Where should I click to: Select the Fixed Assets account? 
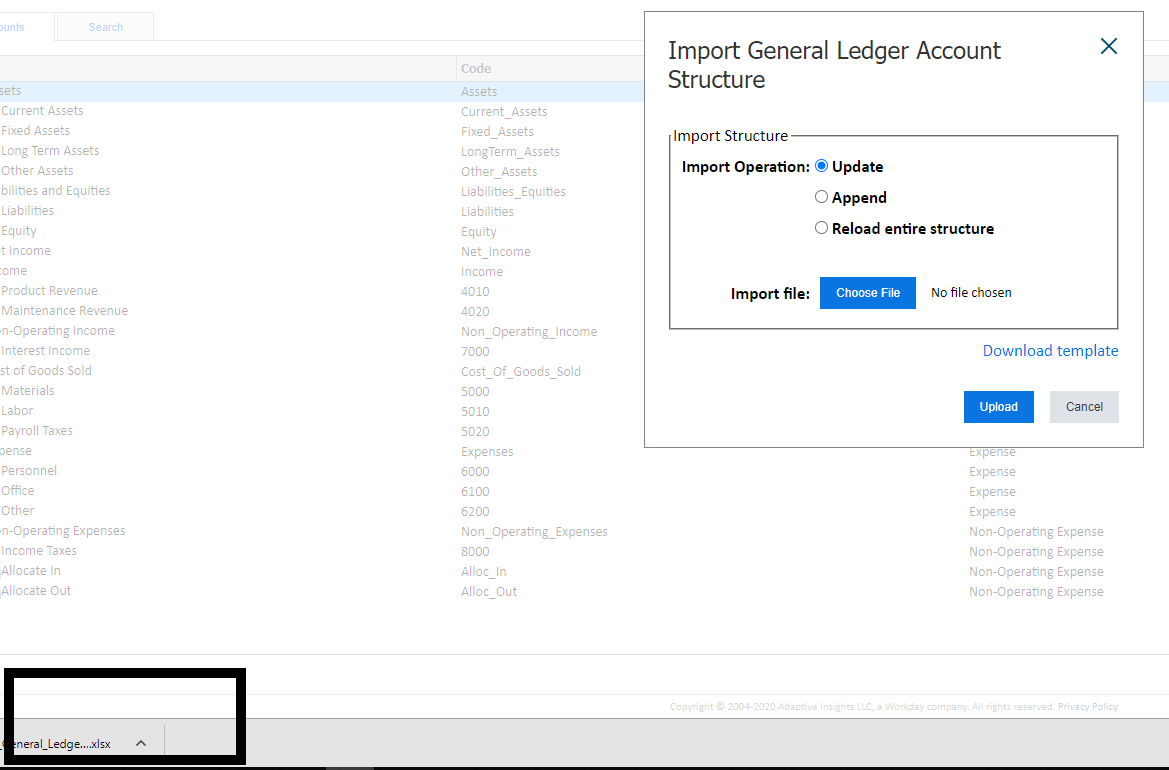[36, 130]
